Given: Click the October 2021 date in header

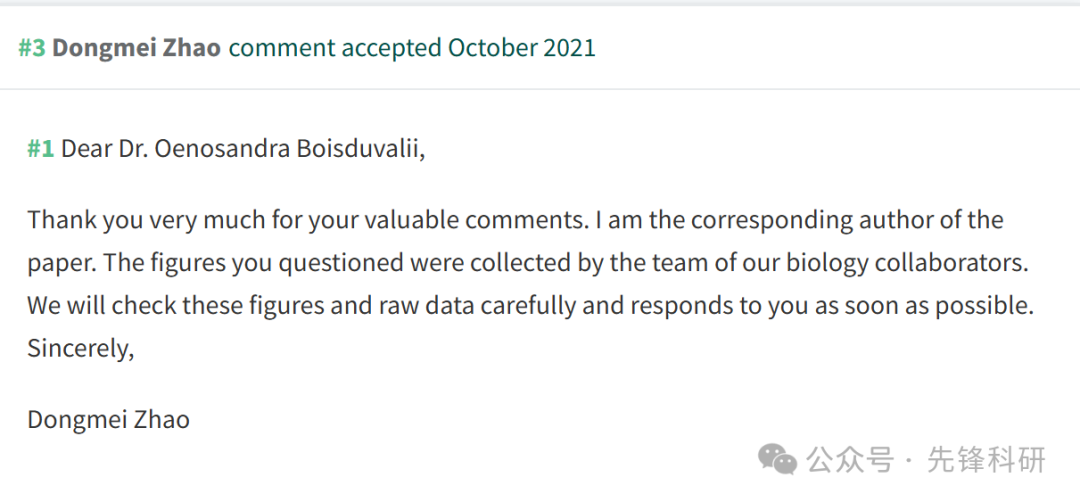Looking at the screenshot, I should tap(521, 48).
